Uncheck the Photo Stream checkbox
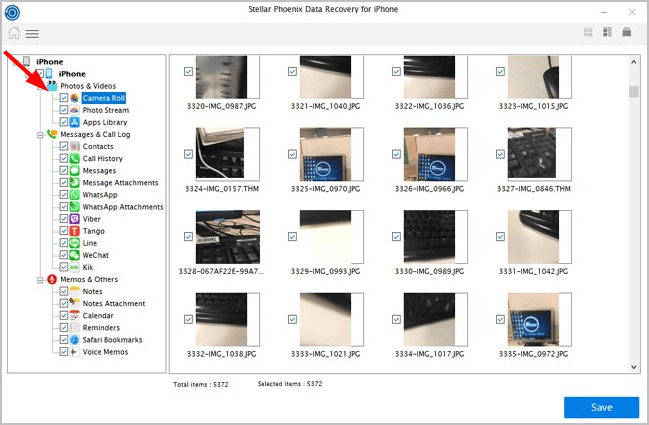The image size is (649, 425). tap(64, 110)
